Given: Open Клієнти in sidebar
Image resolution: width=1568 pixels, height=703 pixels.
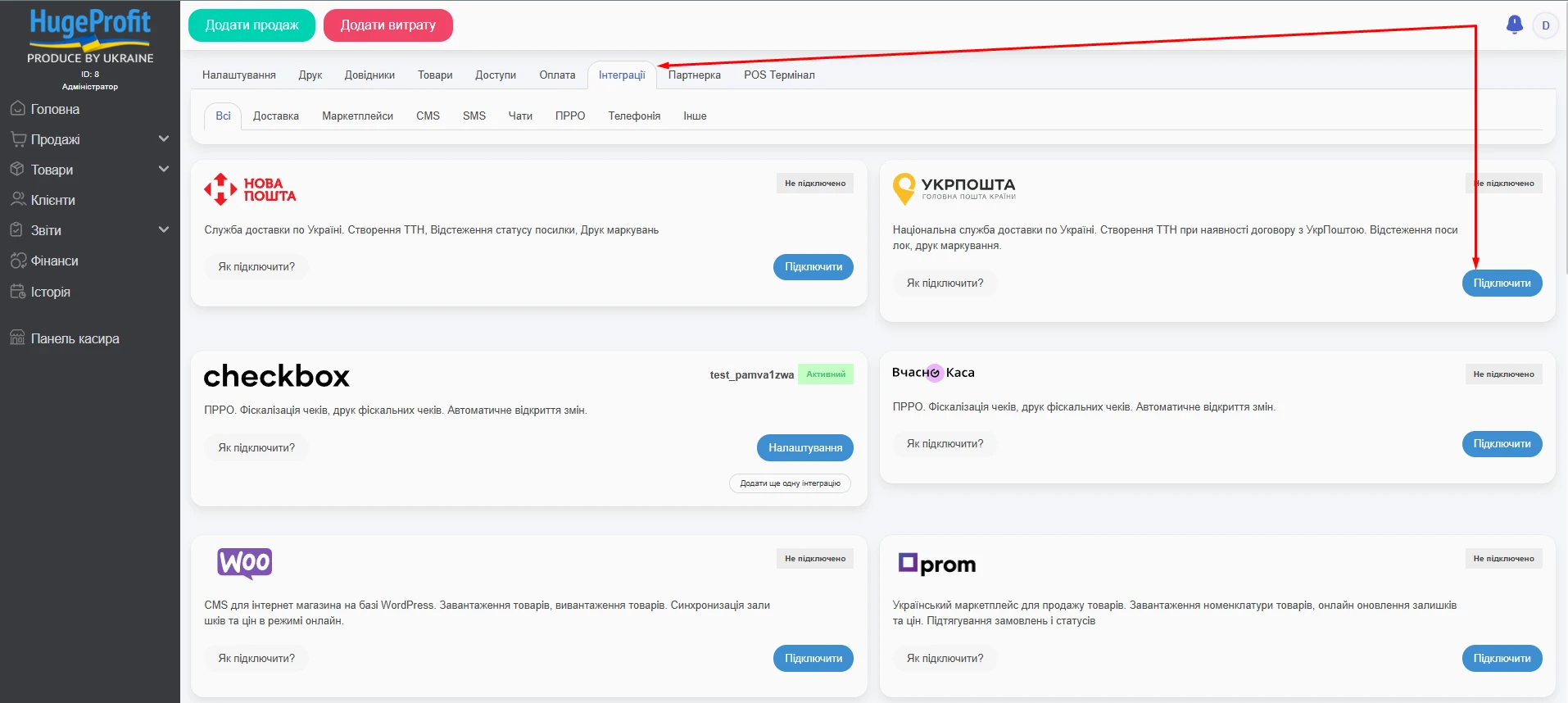Looking at the screenshot, I should [x=53, y=200].
